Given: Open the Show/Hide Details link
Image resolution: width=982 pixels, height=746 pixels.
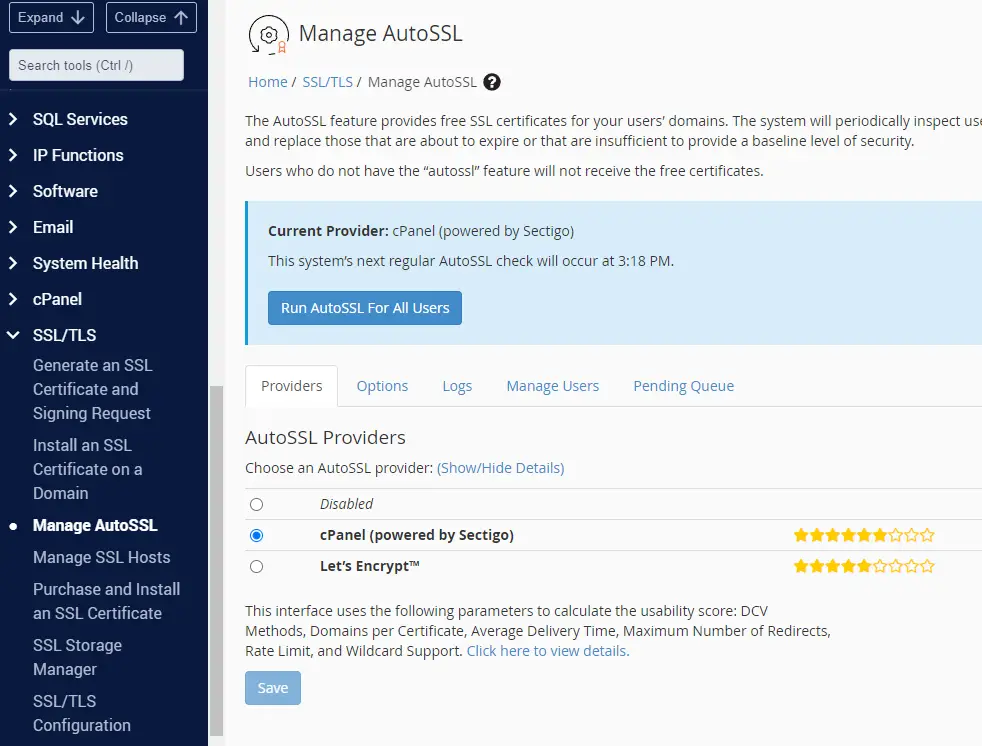Looking at the screenshot, I should (x=500, y=467).
